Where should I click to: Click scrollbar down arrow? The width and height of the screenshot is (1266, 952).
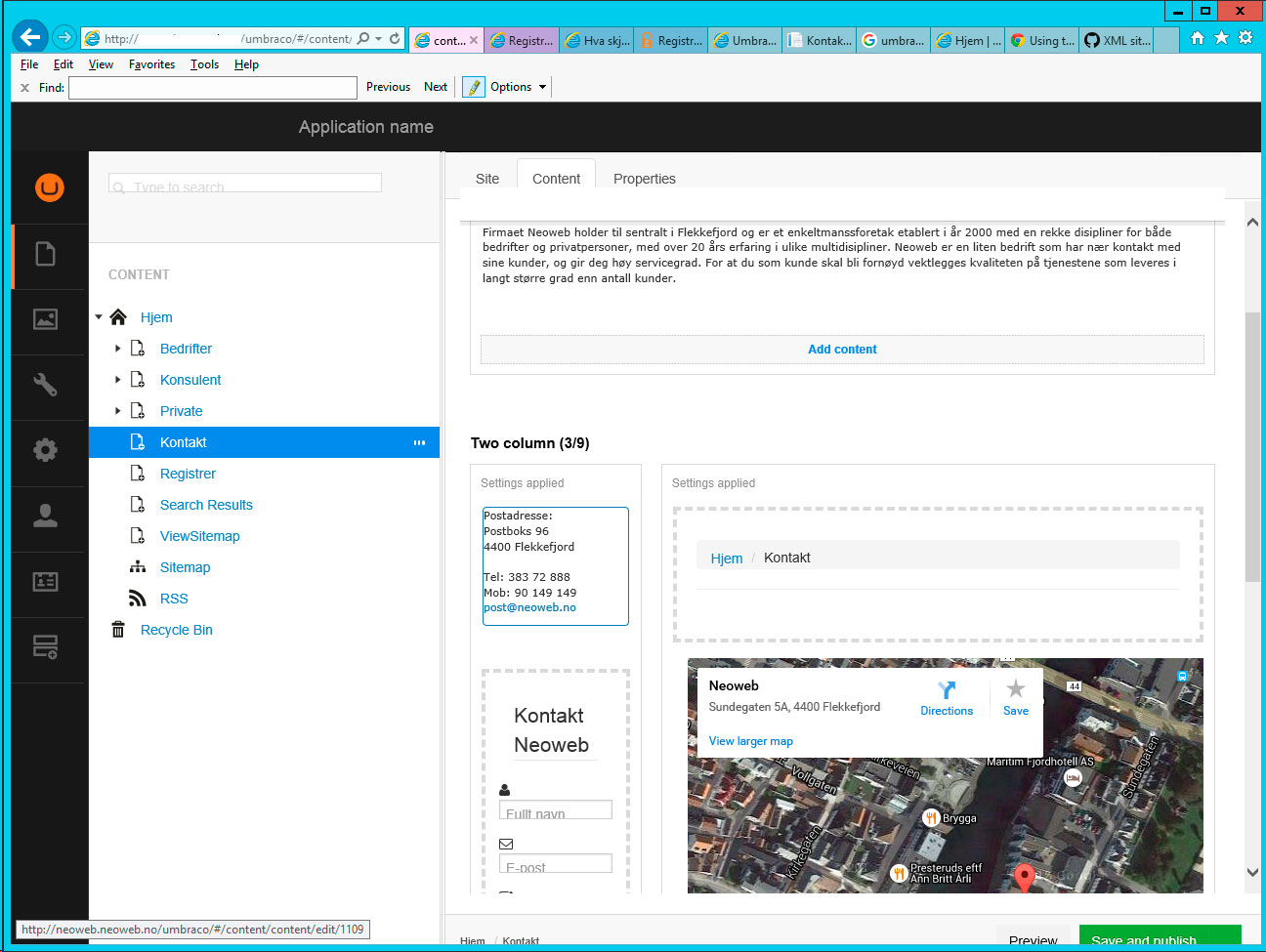(x=1252, y=873)
